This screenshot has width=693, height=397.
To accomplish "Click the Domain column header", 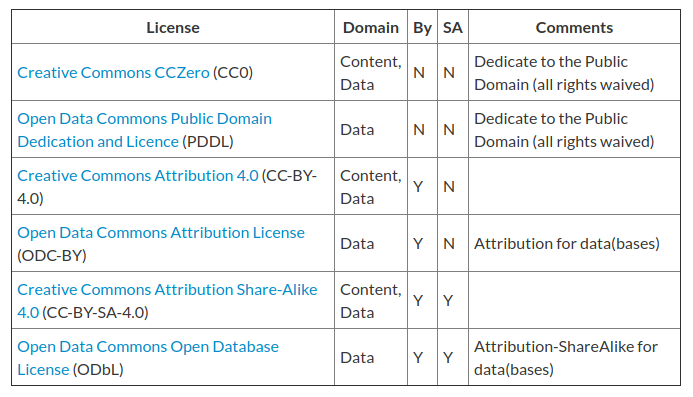I will (371, 27).
